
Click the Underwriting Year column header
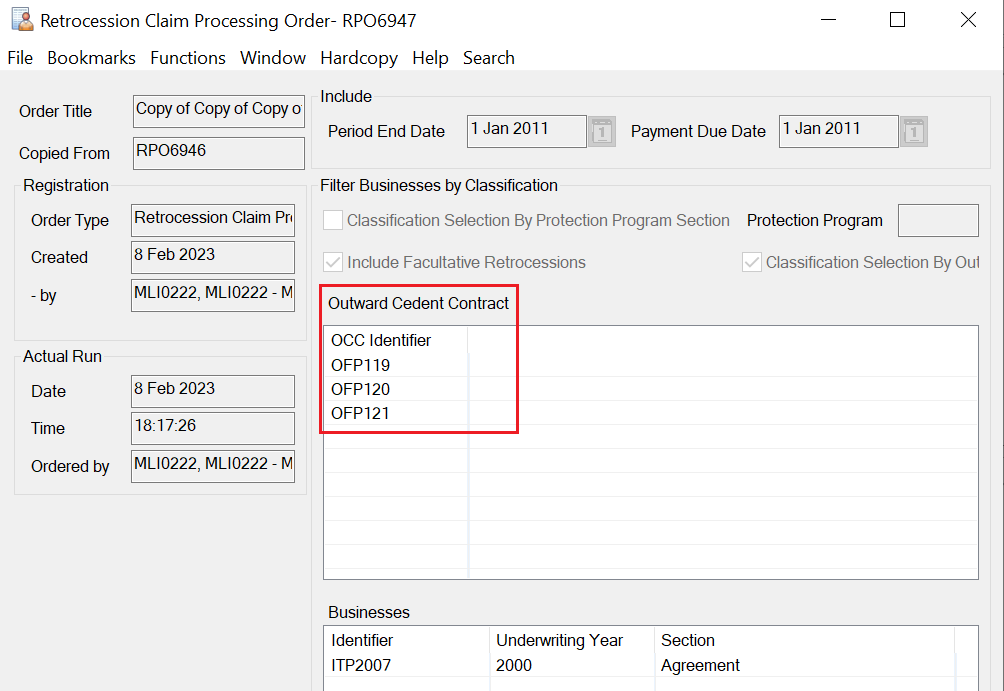[x=559, y=640]
